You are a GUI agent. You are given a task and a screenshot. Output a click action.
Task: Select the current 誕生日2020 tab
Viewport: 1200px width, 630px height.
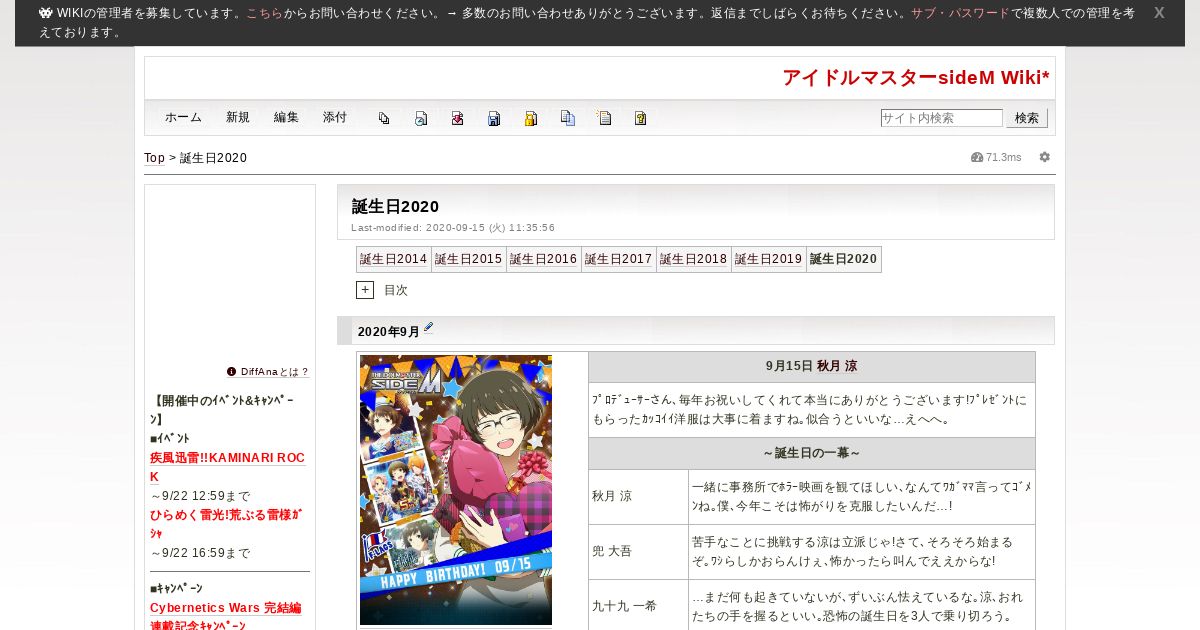pos(844,259)
